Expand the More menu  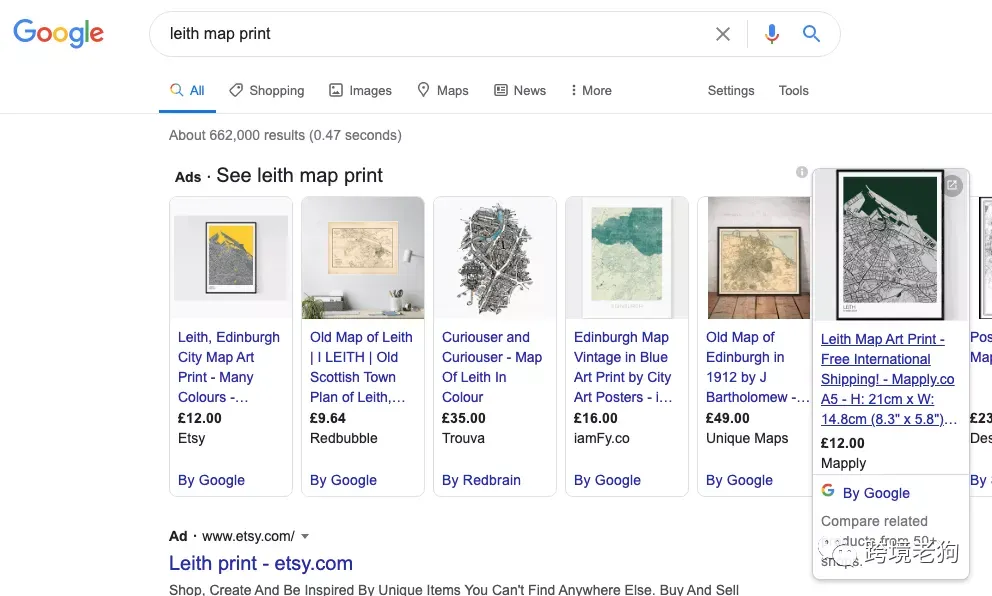click(591, 90)
